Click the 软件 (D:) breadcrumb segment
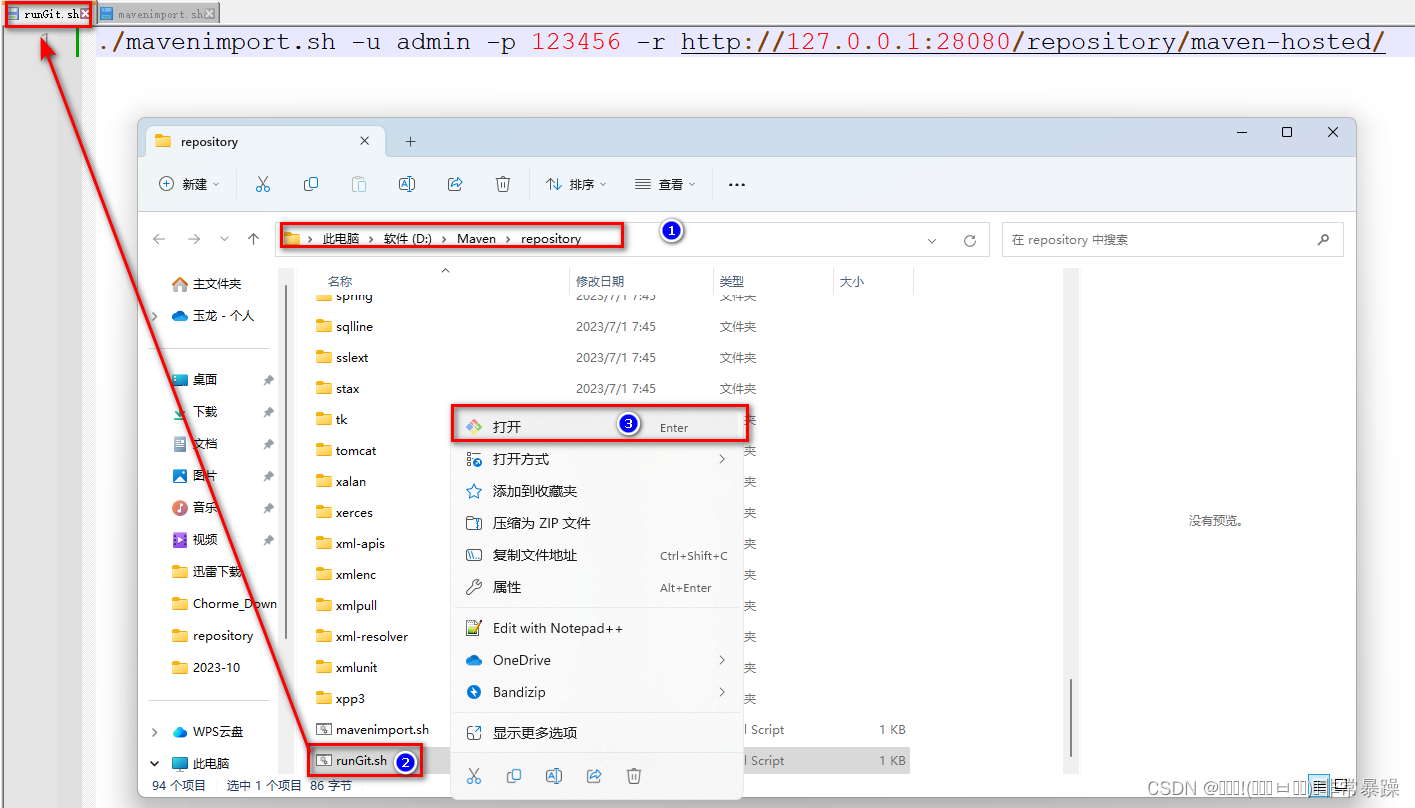This screenshot has width=1415, height=808. pyautogui.click(x=408, y=239)
